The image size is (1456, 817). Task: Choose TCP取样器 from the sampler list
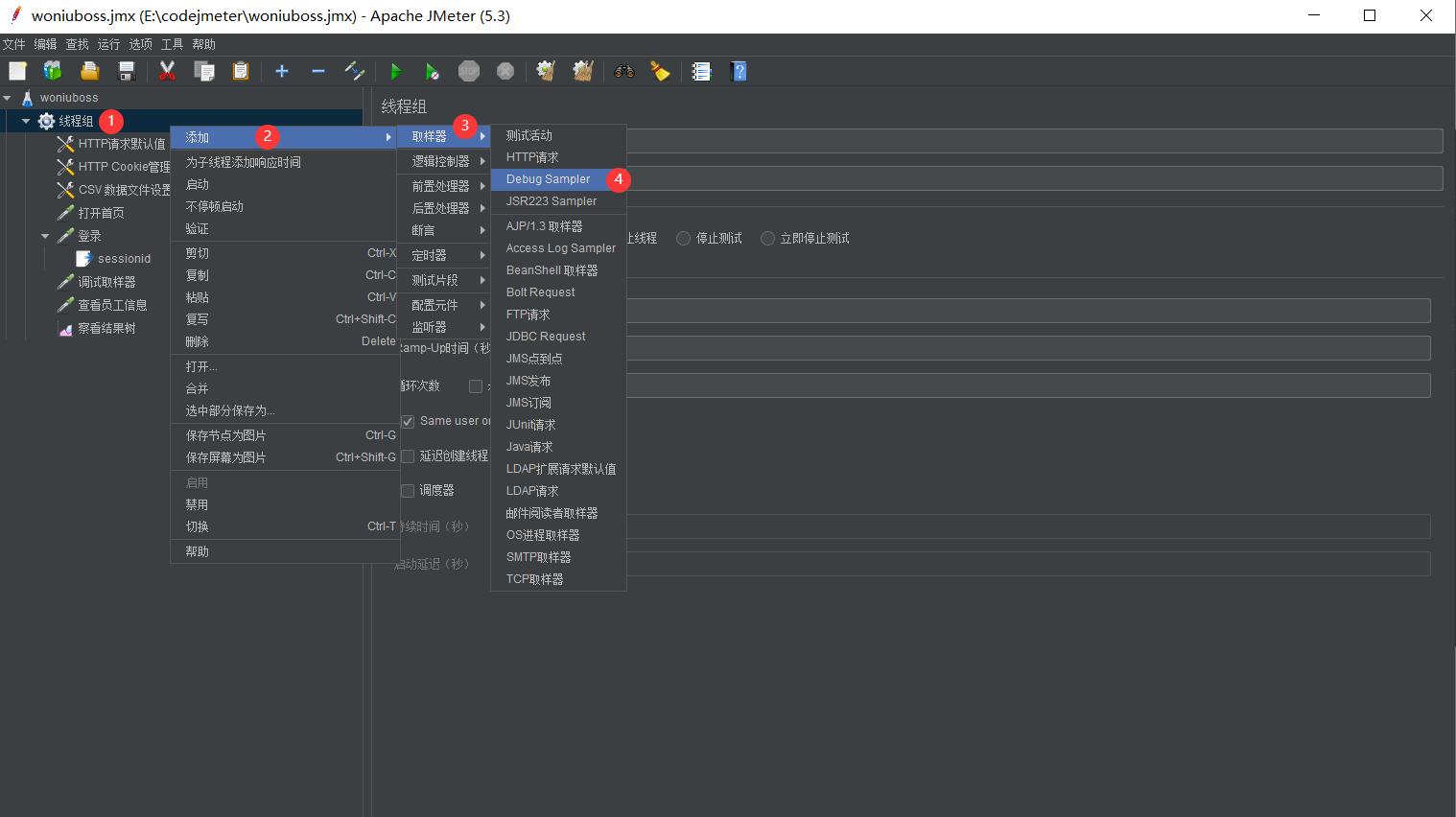point(558,579)
